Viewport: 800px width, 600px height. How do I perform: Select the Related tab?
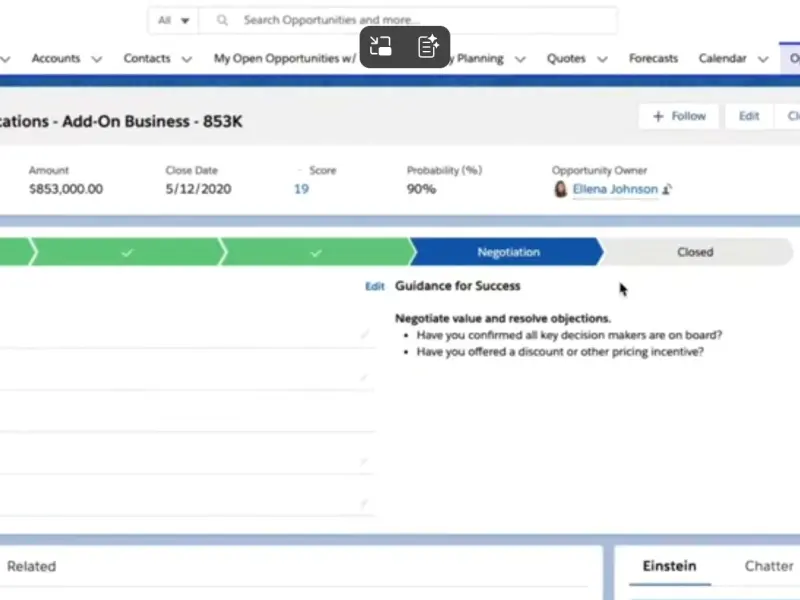(31, 566)
